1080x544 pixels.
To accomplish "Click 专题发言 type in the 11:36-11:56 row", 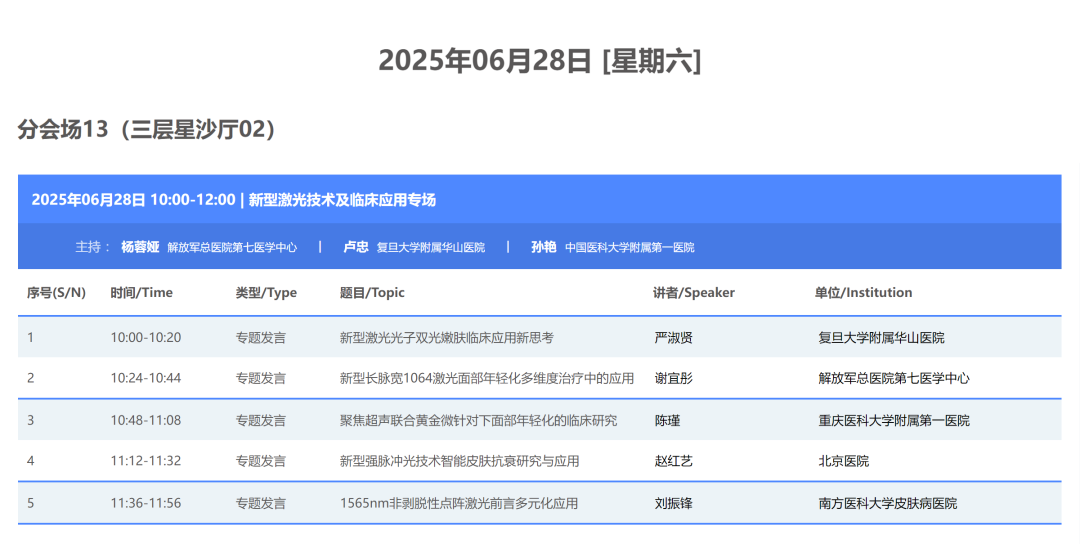I will pos(260,503).
